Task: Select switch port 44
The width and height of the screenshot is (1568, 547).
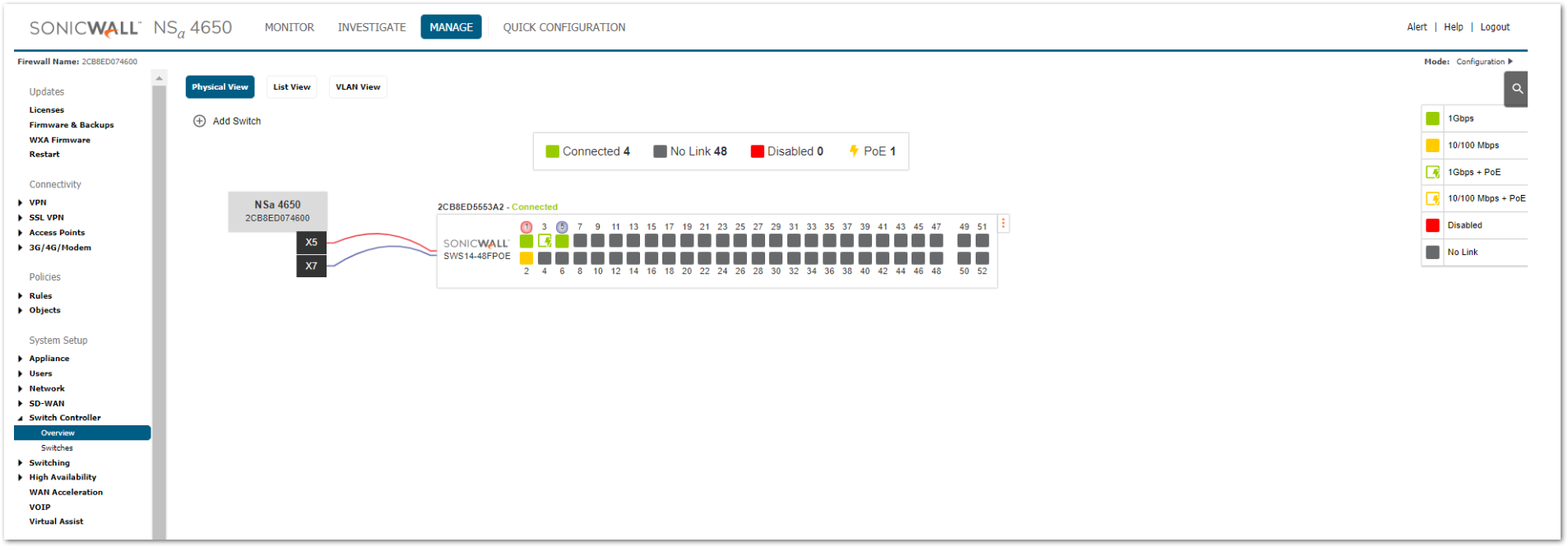Action: (x=901, y=258)
